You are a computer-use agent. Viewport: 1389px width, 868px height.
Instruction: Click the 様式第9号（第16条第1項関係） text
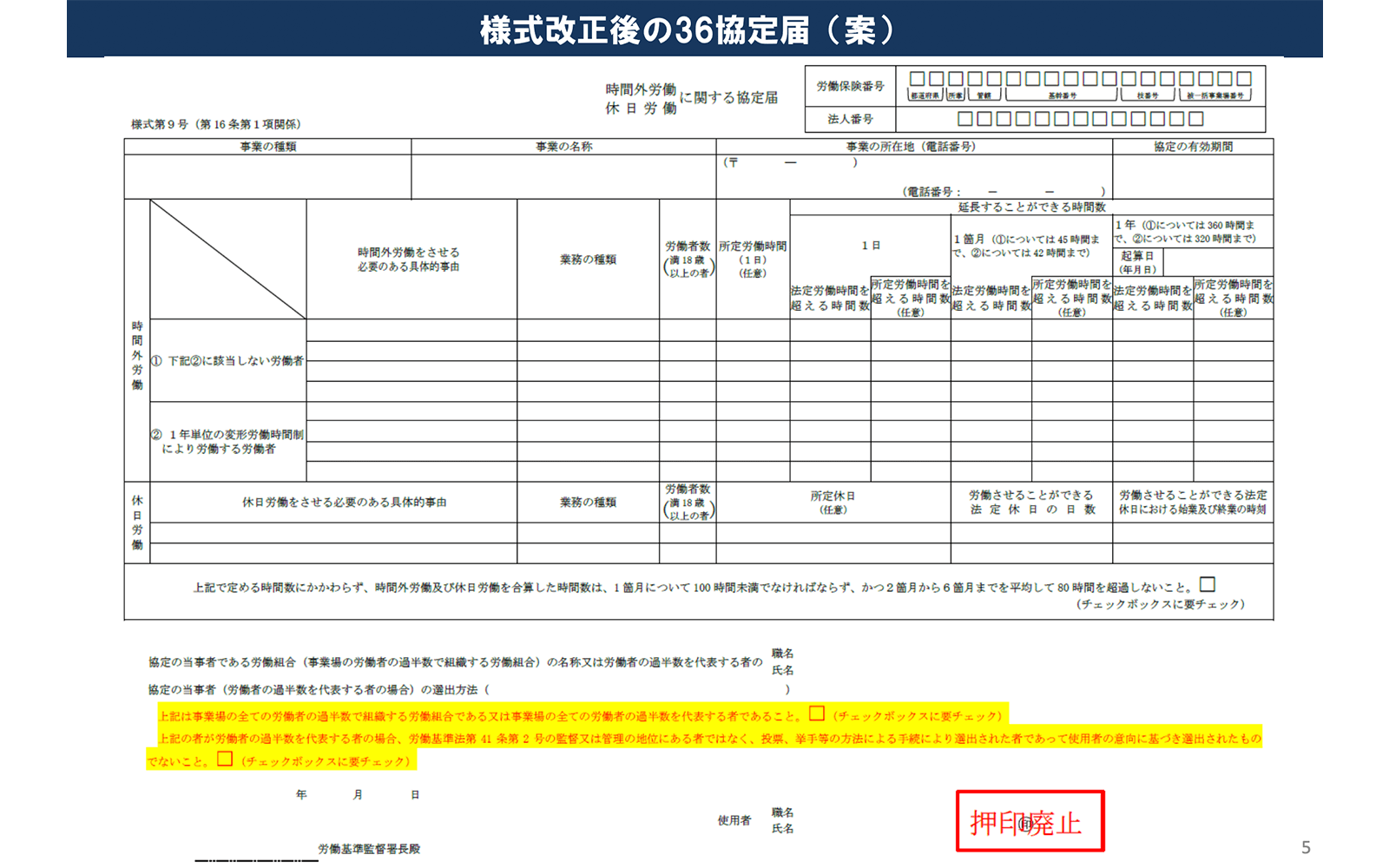[x=216, y=124]
